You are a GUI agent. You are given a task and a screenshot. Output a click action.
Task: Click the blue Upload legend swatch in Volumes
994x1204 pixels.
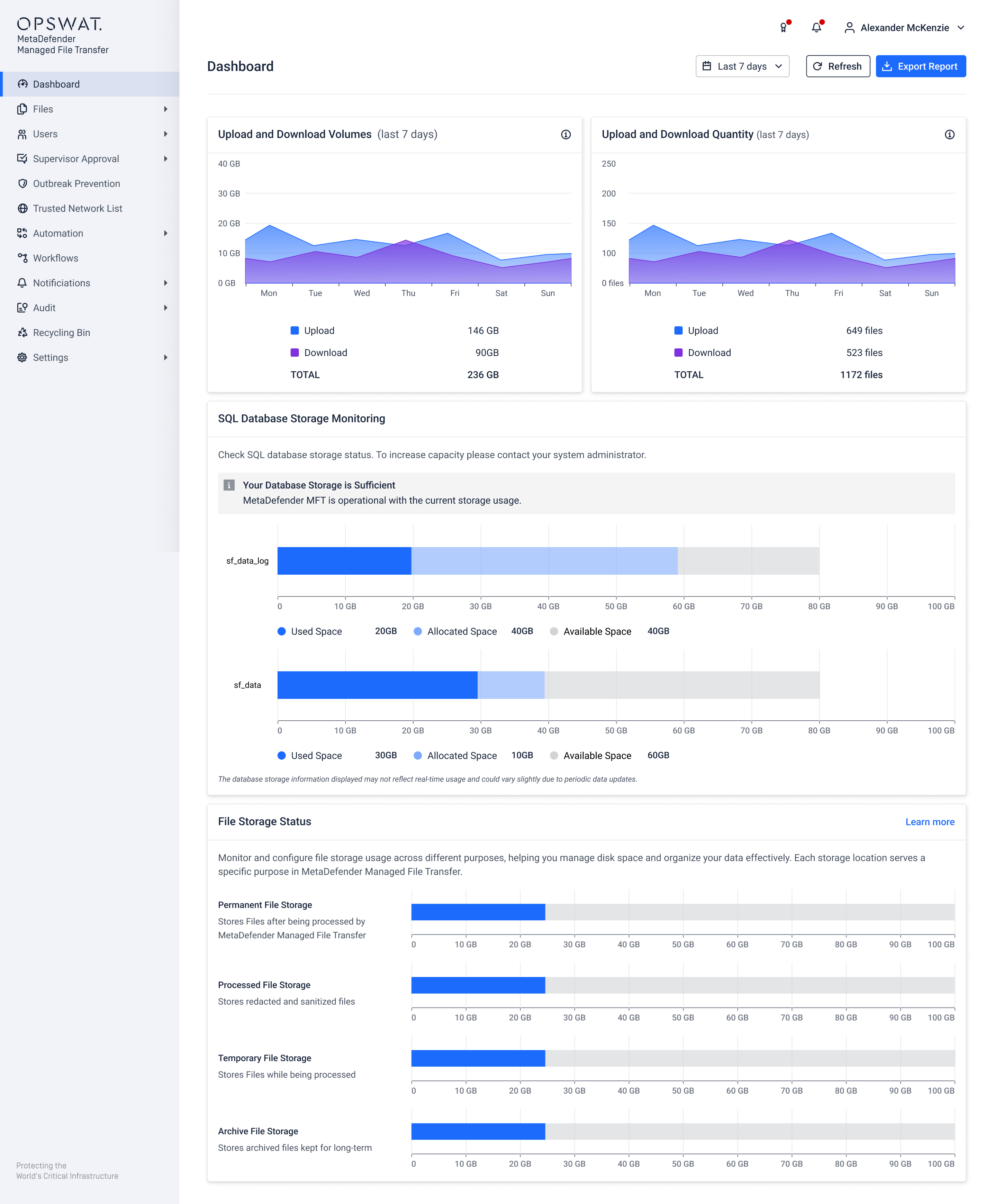[295, 331]
